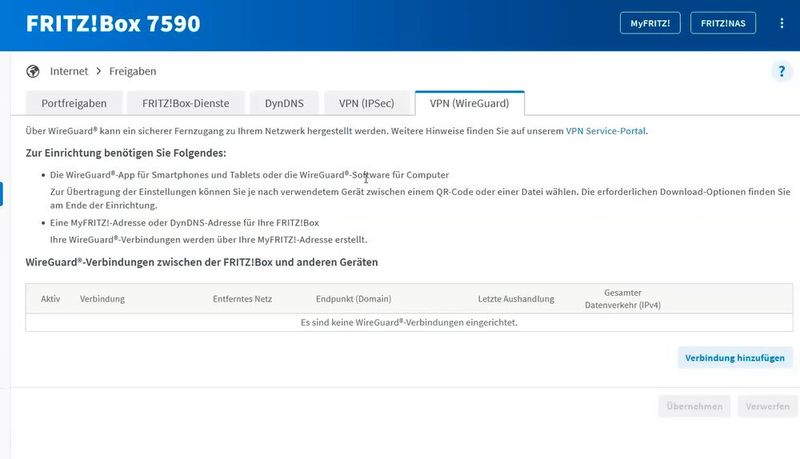
Task: Switch to the VPN (IPSec) tab
Action: point(367,104)
